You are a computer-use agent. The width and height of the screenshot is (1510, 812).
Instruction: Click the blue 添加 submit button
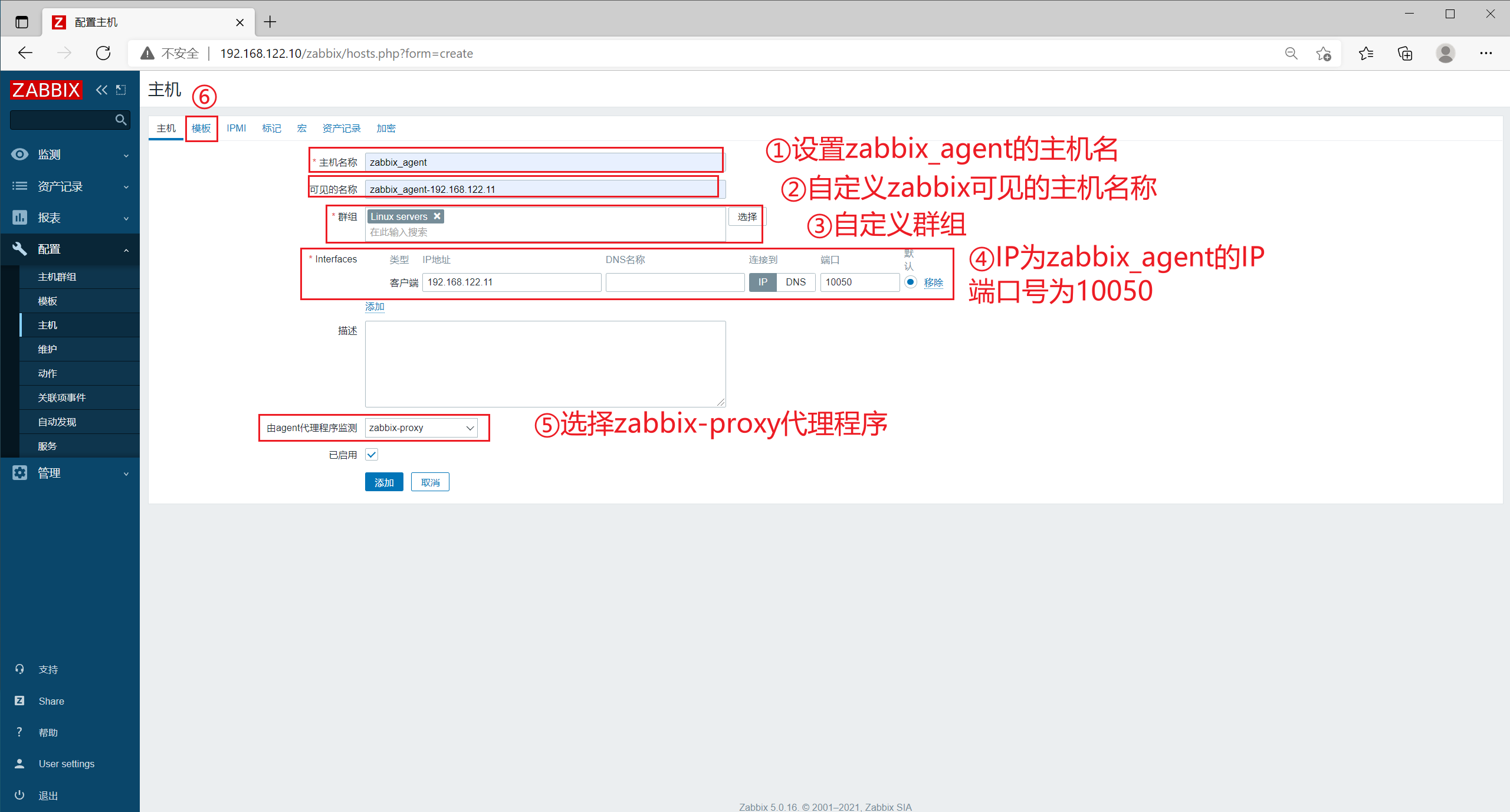(x=384, y=482)
